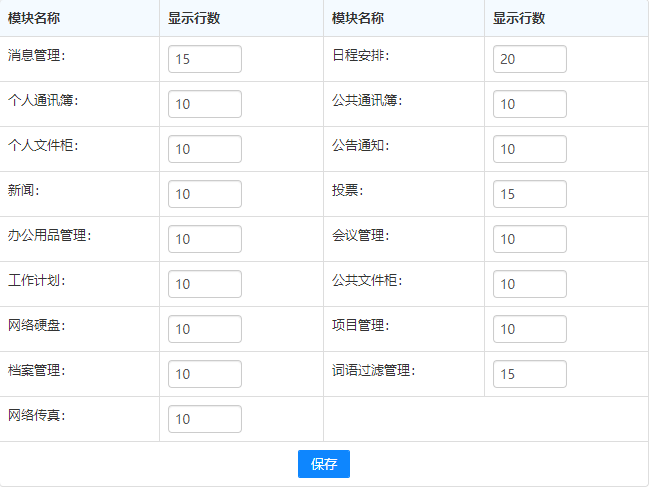Click the 保存 save button

(323, 464)
